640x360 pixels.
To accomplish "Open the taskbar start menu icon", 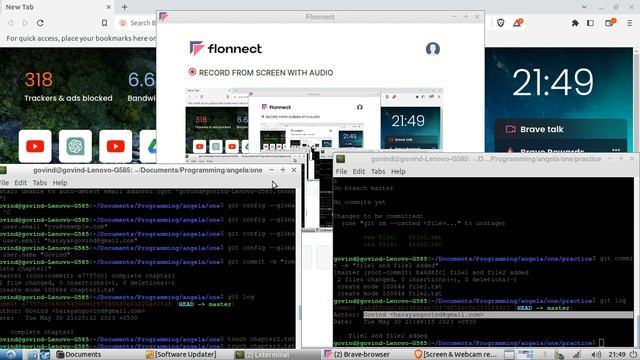I will click(x=11, y=354).
